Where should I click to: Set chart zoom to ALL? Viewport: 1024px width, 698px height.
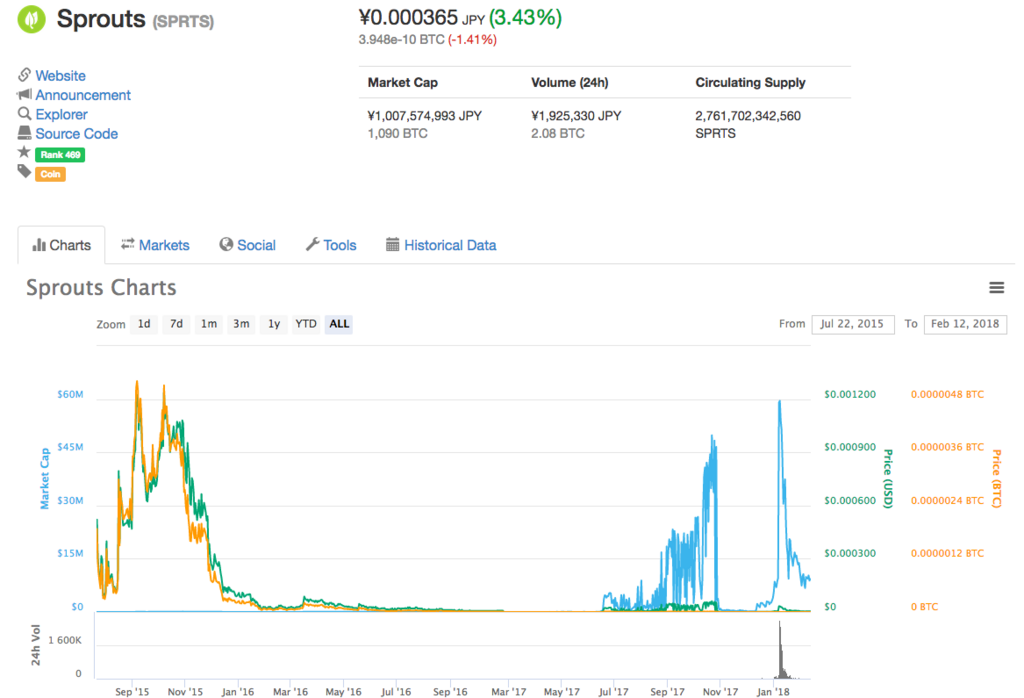[339, 324]
